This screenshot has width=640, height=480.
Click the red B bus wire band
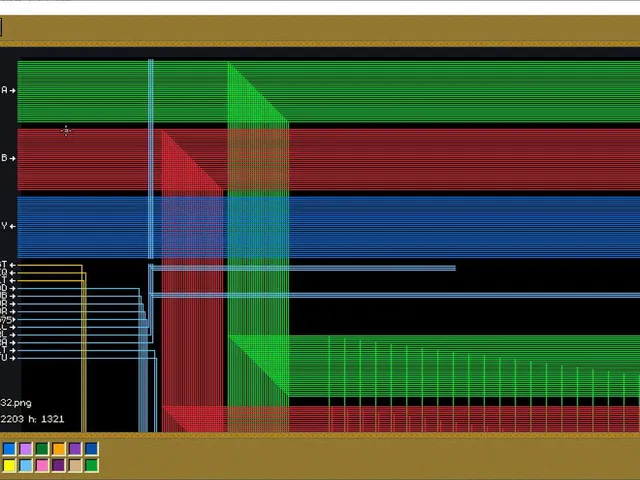(329, 160)
